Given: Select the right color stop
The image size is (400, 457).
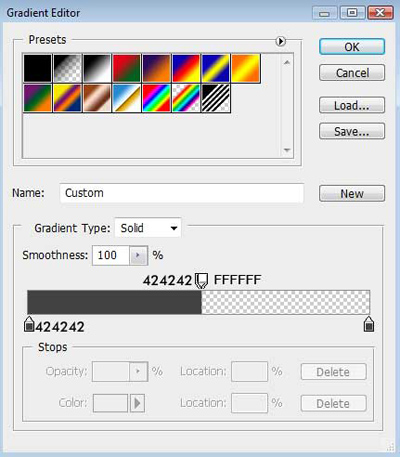Looking at the screenshot, I should [x=369, y=325].
